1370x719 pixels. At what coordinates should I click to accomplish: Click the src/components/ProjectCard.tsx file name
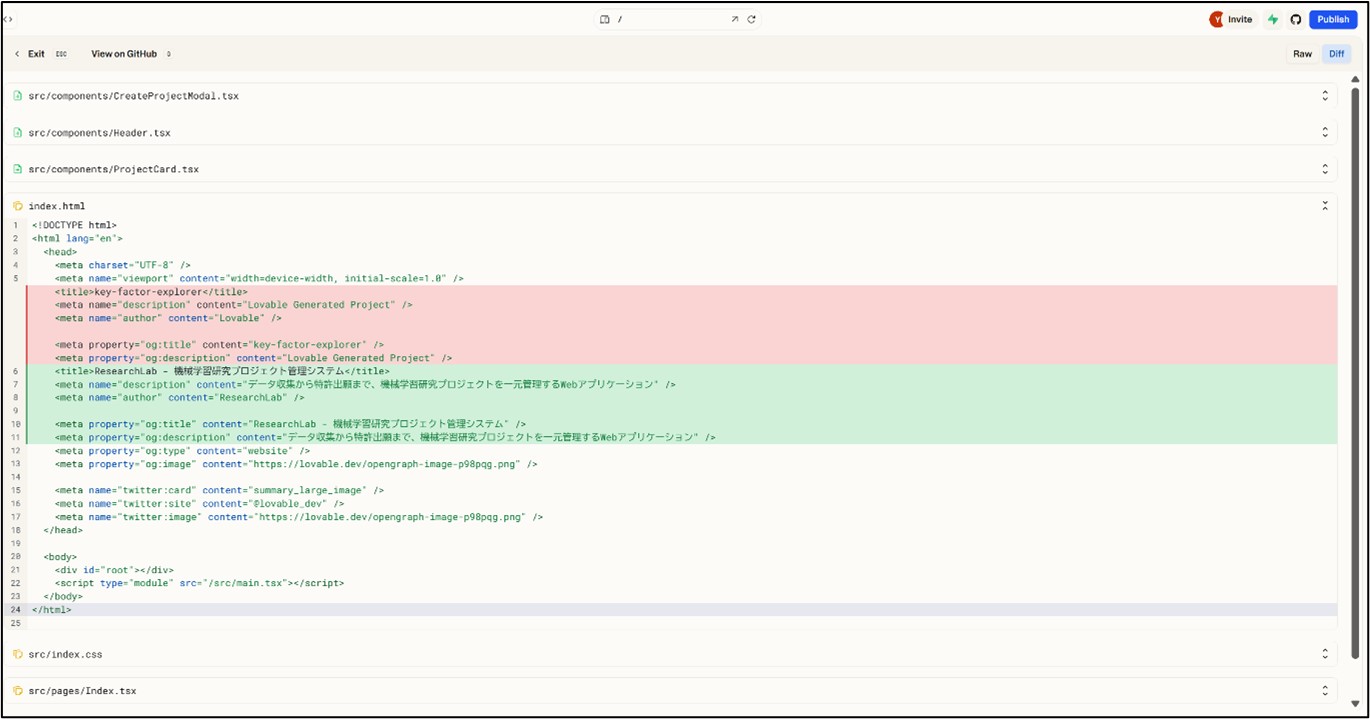click(x=113, y=169)
